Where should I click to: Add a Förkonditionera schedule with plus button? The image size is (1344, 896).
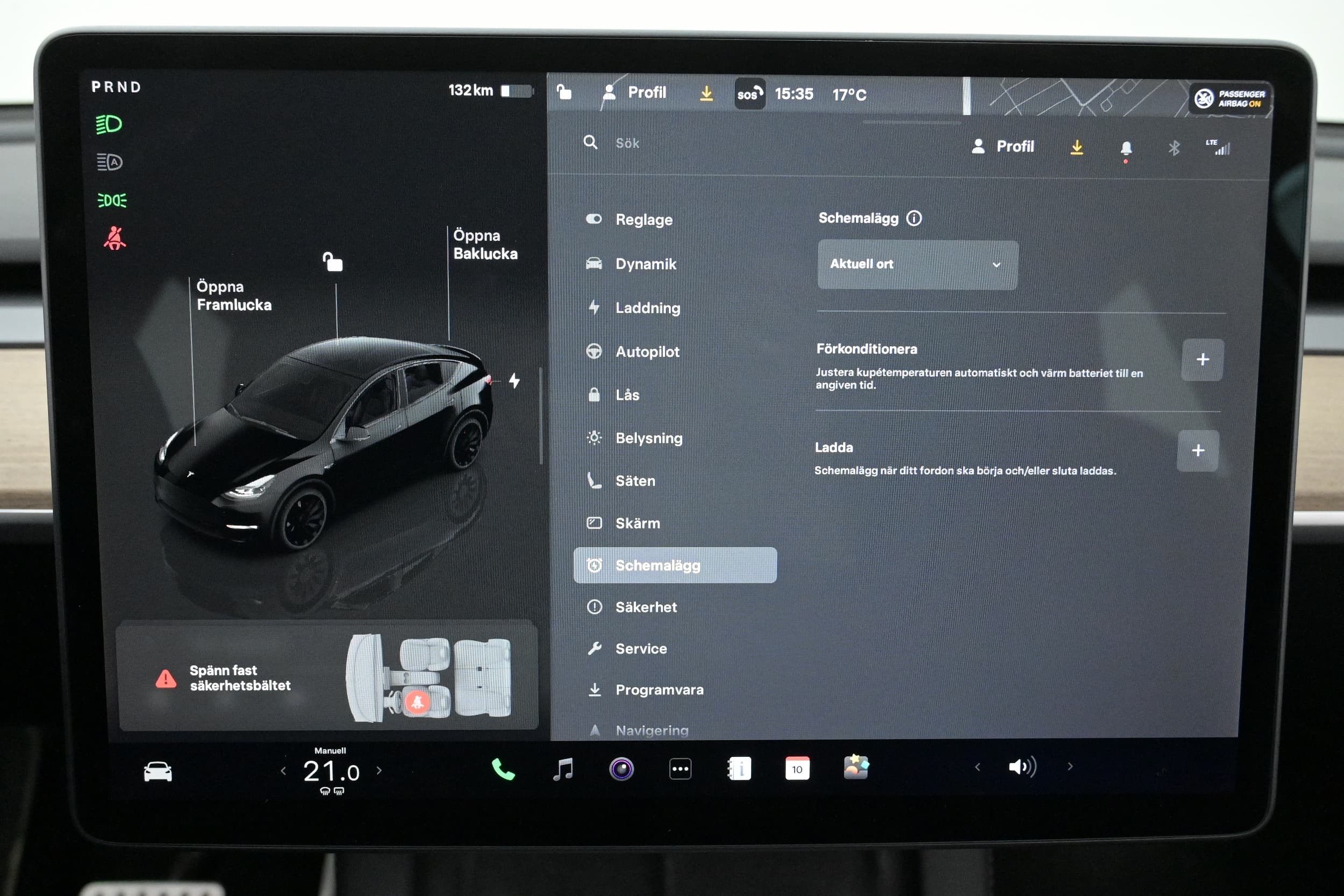[x=1202, y=360]
